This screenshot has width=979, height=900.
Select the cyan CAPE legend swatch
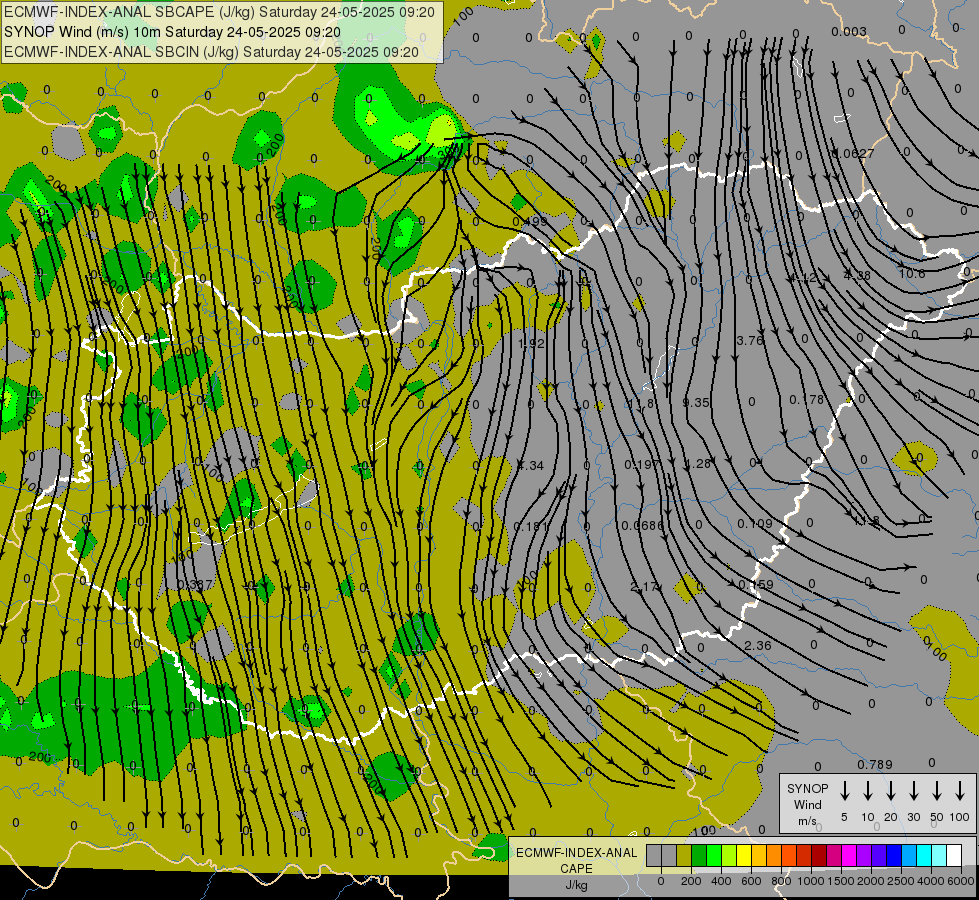[923, 856]
